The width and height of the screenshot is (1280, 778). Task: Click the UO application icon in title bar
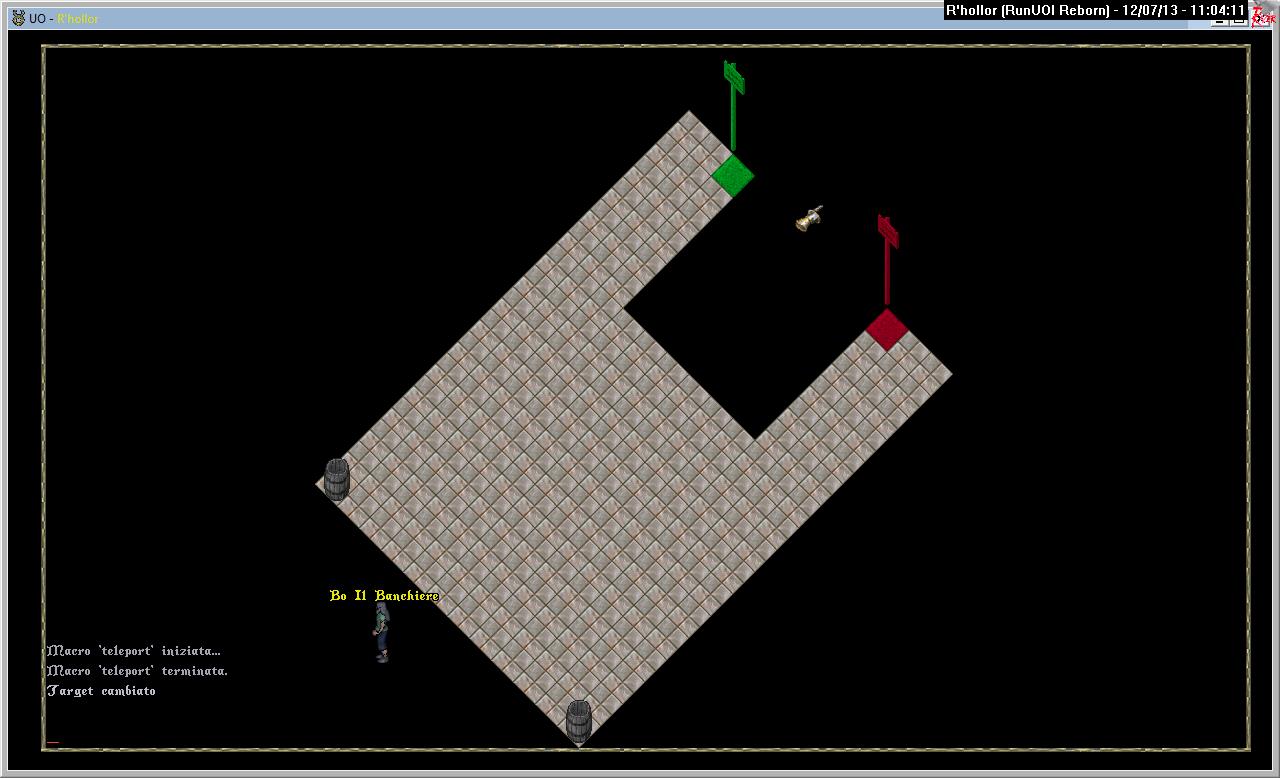click(x=18, y=18)
